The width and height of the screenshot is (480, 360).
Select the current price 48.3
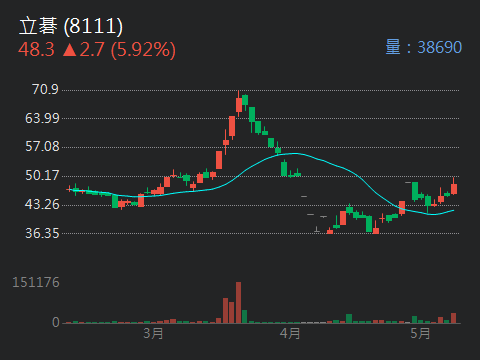tap(36, 50)
